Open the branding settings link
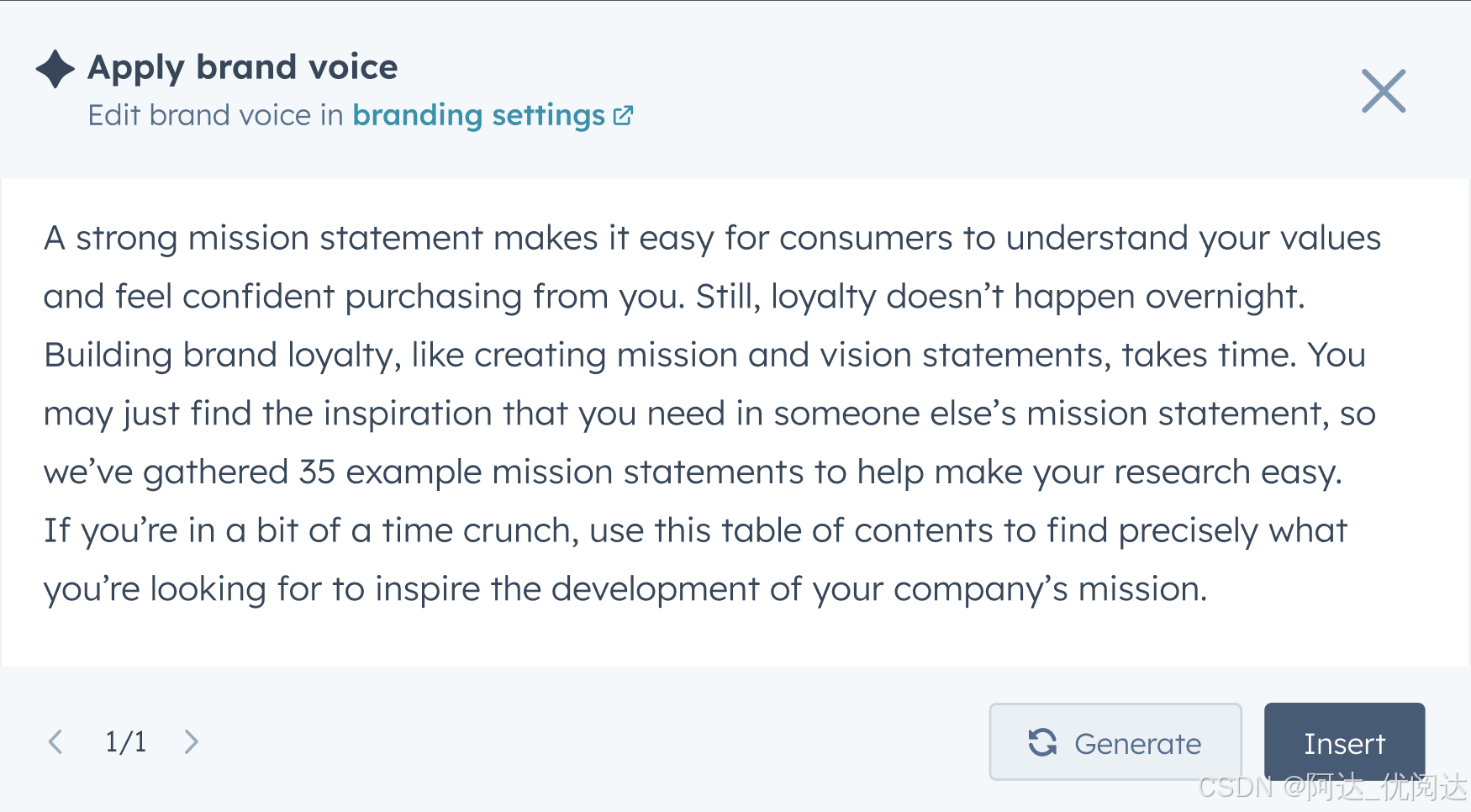1471x812 pixels. coord(479,115)
